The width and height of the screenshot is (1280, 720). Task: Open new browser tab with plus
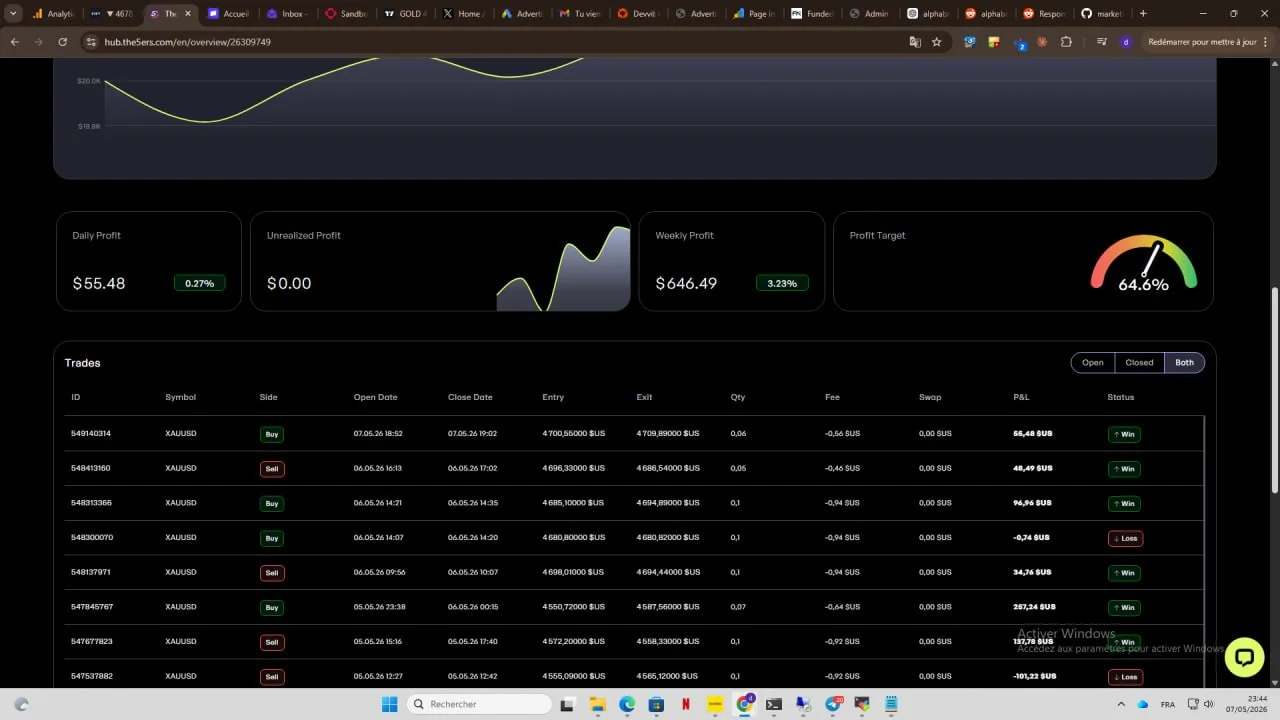[x=1143, y=14]
